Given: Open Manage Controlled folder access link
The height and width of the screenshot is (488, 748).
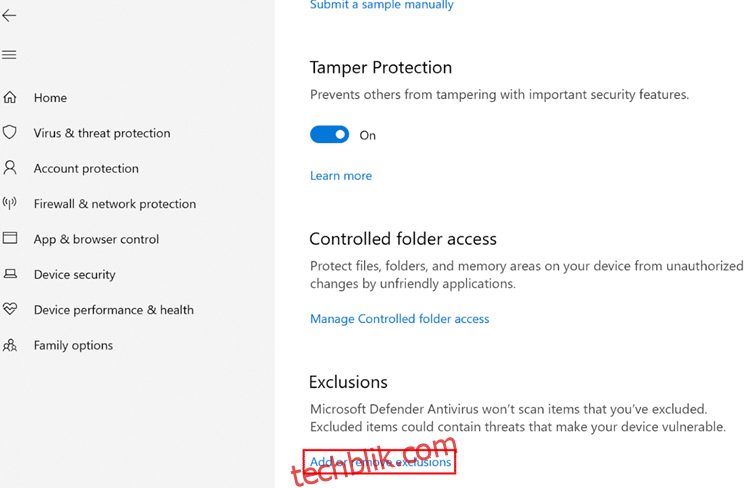Looking at the screenshot, I should click(x=399, y=319).
